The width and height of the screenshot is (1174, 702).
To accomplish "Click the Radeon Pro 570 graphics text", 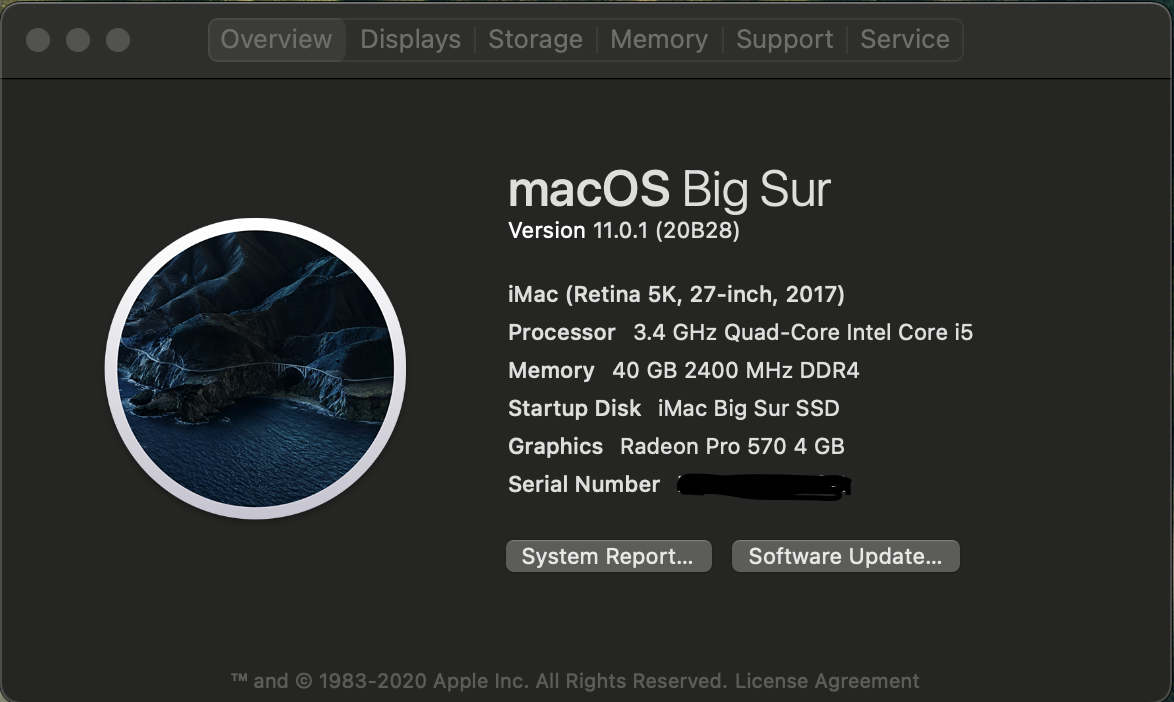I will click(x=732, y=446).
